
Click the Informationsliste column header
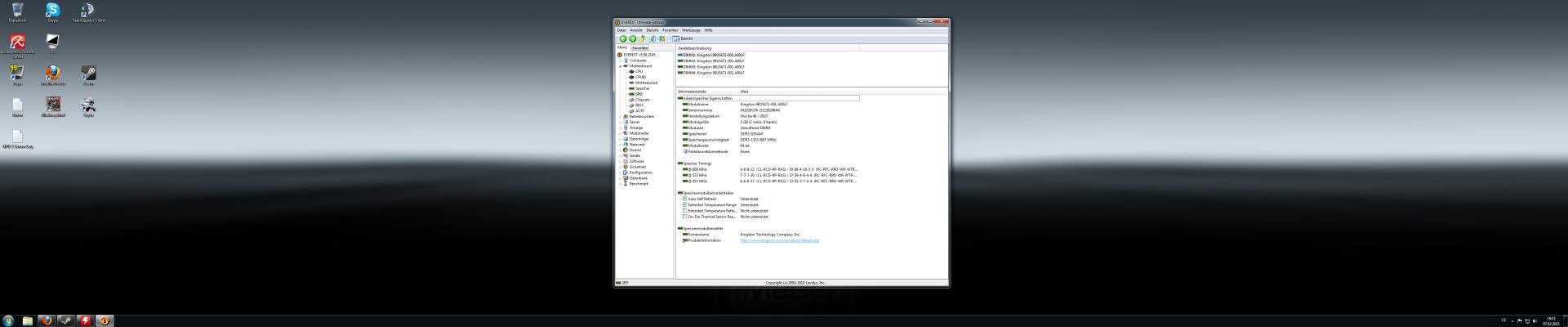708,92
